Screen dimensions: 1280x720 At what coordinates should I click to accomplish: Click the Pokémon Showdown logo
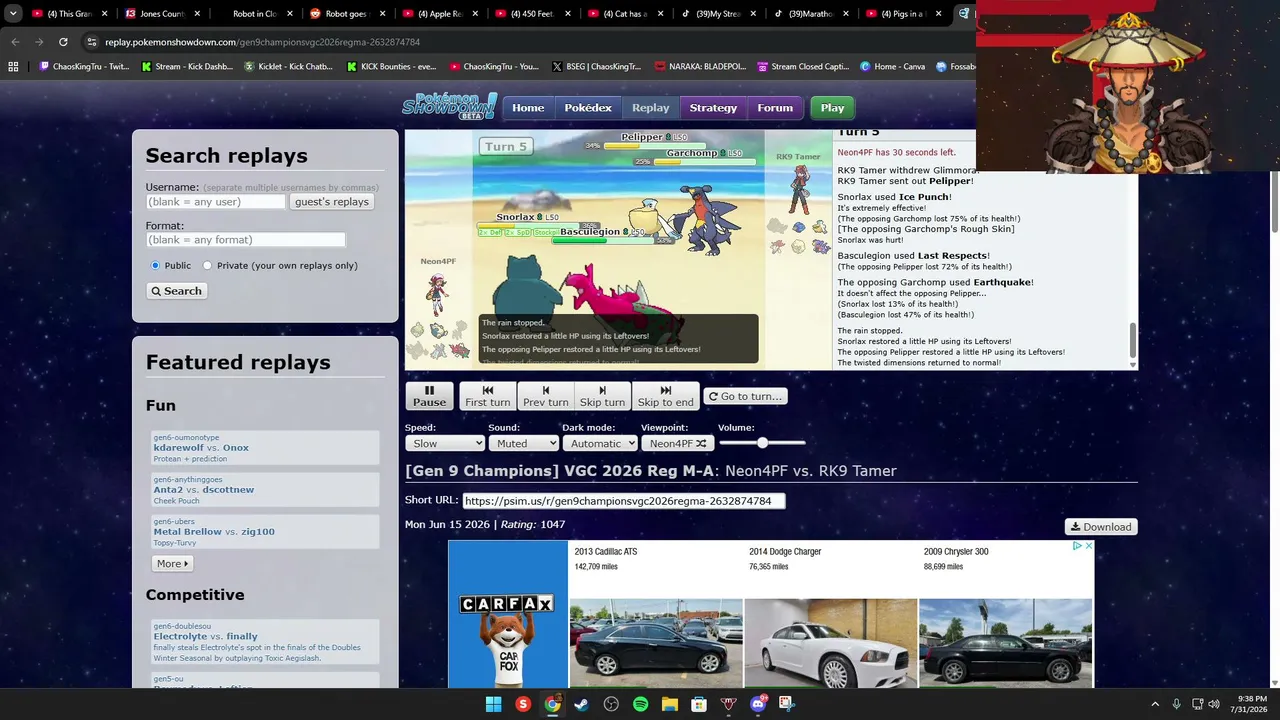(449, 106)
